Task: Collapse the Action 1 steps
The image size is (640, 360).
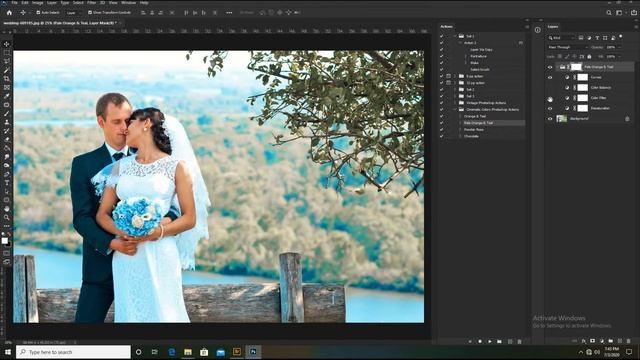Action: 460,43
